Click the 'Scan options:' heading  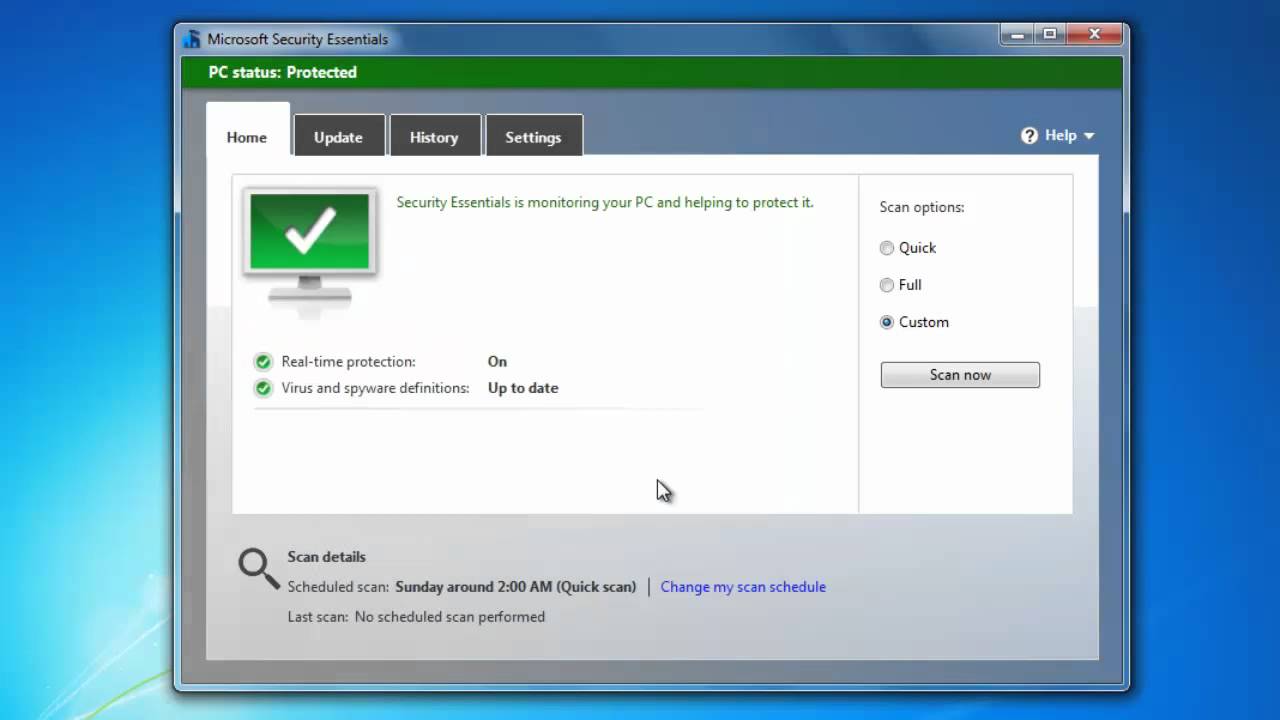(x=922, y=207)
